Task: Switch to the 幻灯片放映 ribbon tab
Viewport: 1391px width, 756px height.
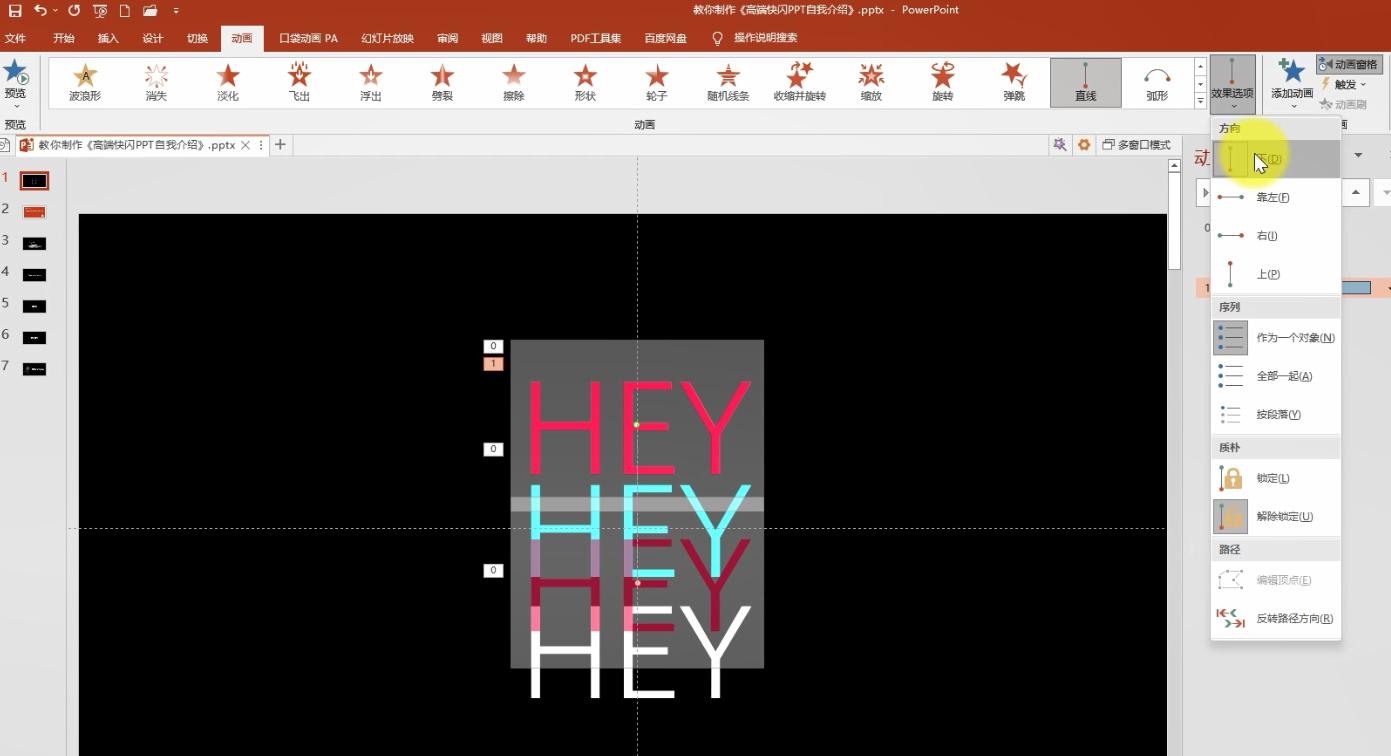Action: click(387, 38)
